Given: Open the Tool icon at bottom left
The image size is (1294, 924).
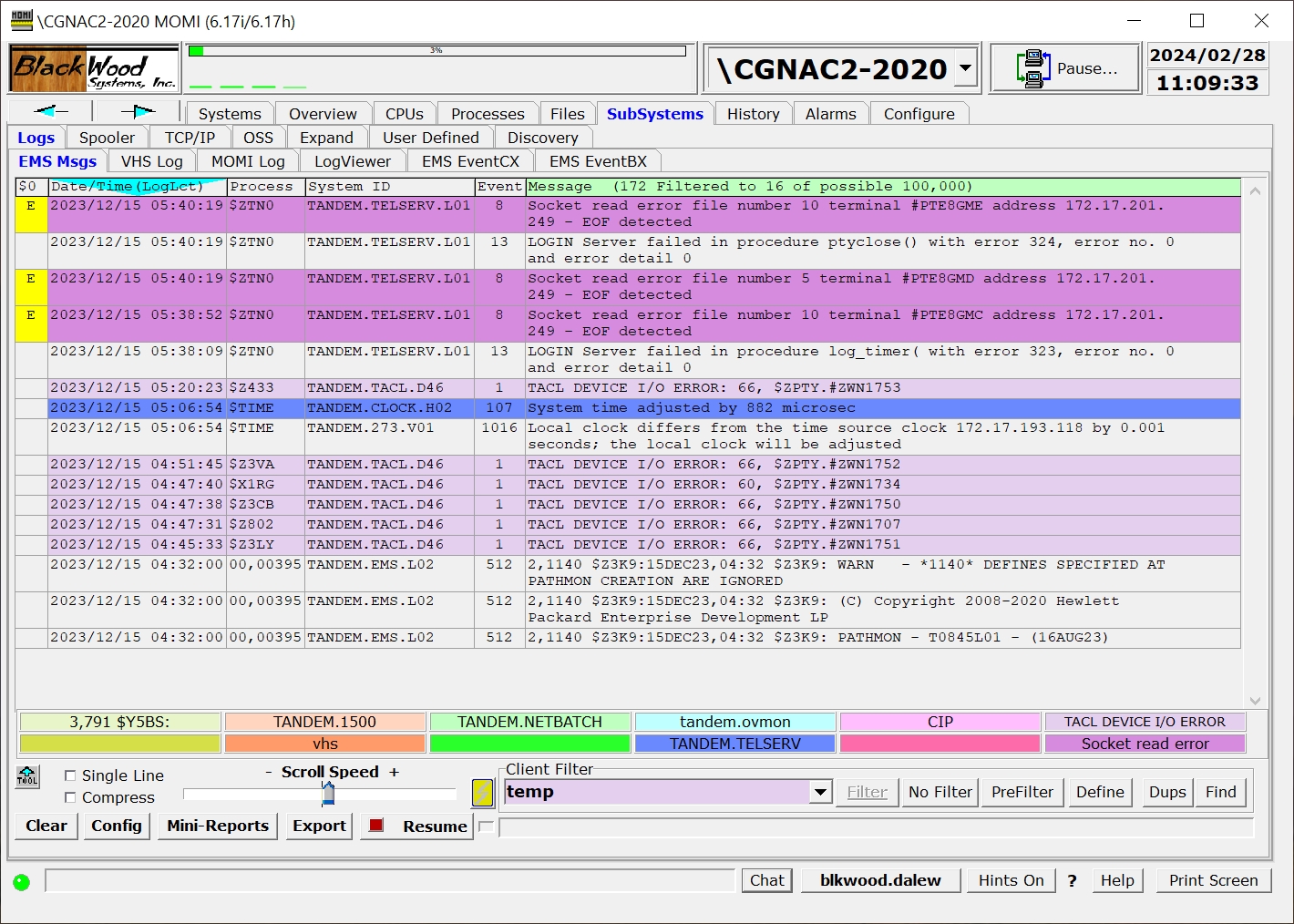Looking at the screenshot, I should coord(27,776).
